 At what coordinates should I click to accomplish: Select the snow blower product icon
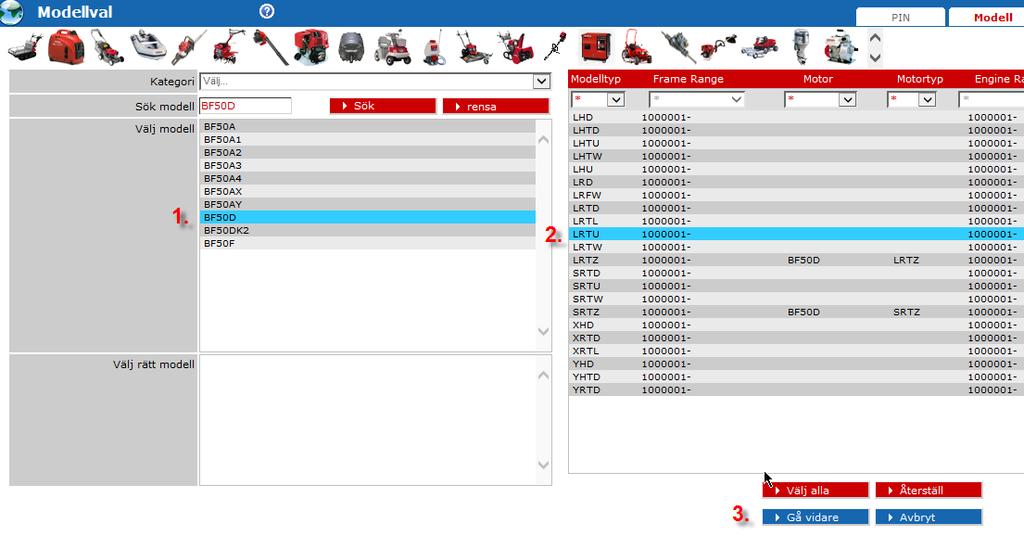(515, 47)
